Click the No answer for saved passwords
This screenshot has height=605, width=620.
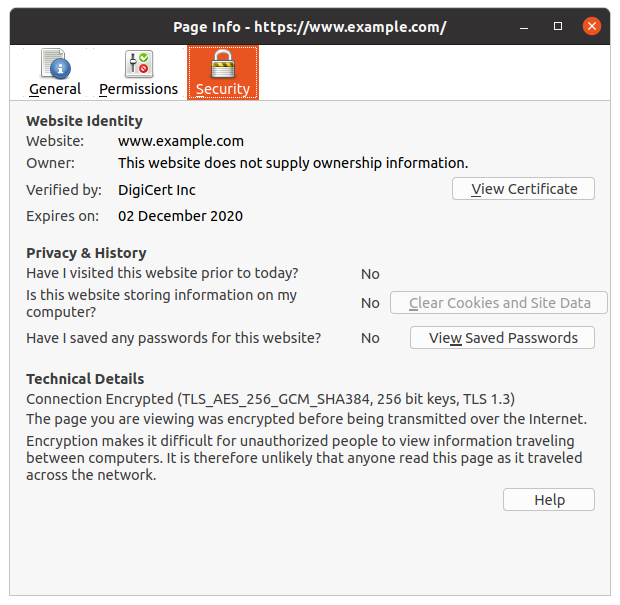point(370,338)
